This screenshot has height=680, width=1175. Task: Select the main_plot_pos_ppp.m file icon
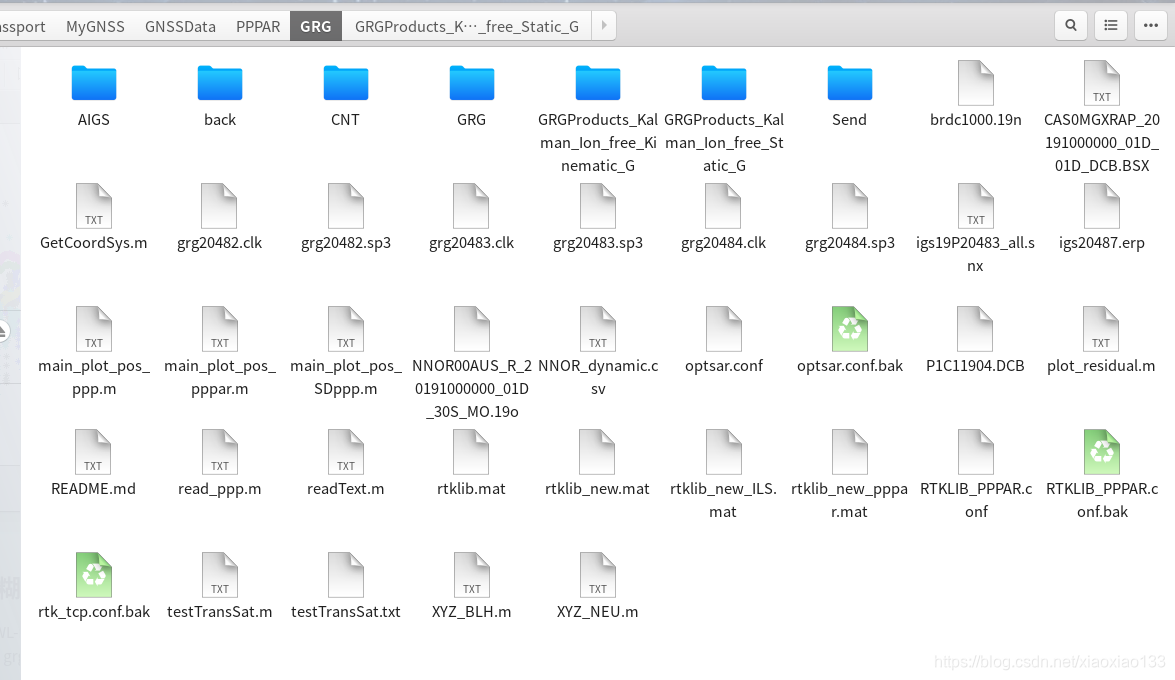pos(94,329)
